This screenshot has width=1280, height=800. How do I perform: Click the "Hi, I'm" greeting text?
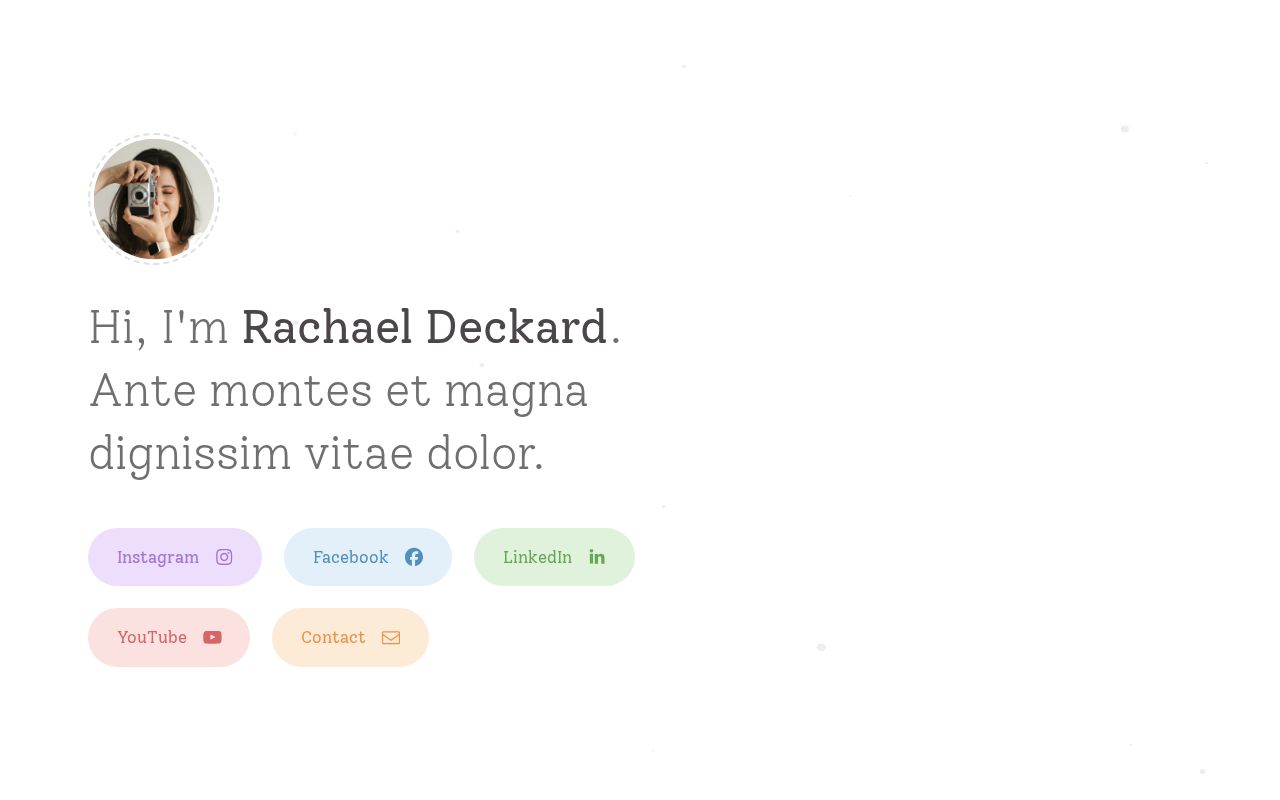158,327
